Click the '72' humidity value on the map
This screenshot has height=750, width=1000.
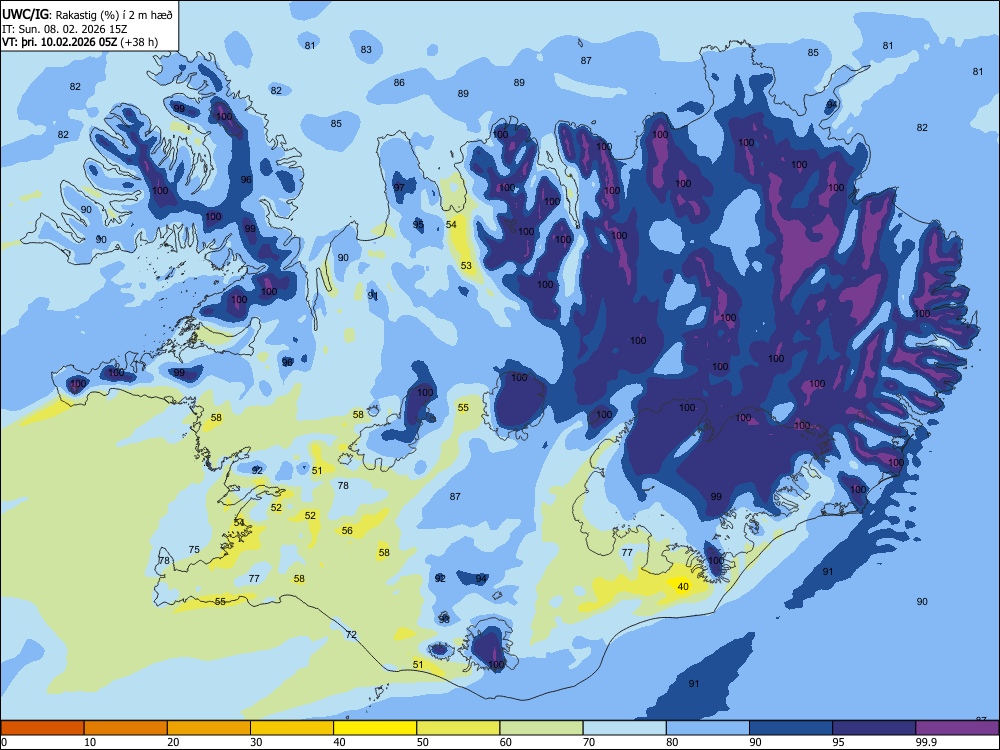click(x=351, y=635)
